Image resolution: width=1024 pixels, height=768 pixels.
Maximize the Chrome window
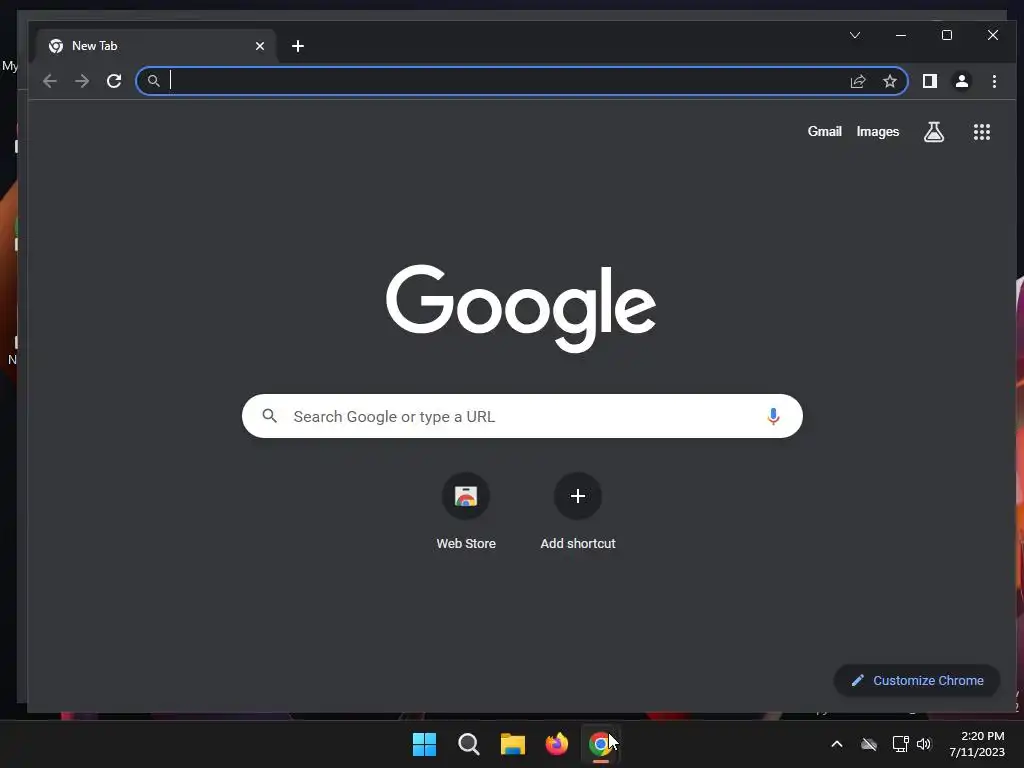point(947,35)
